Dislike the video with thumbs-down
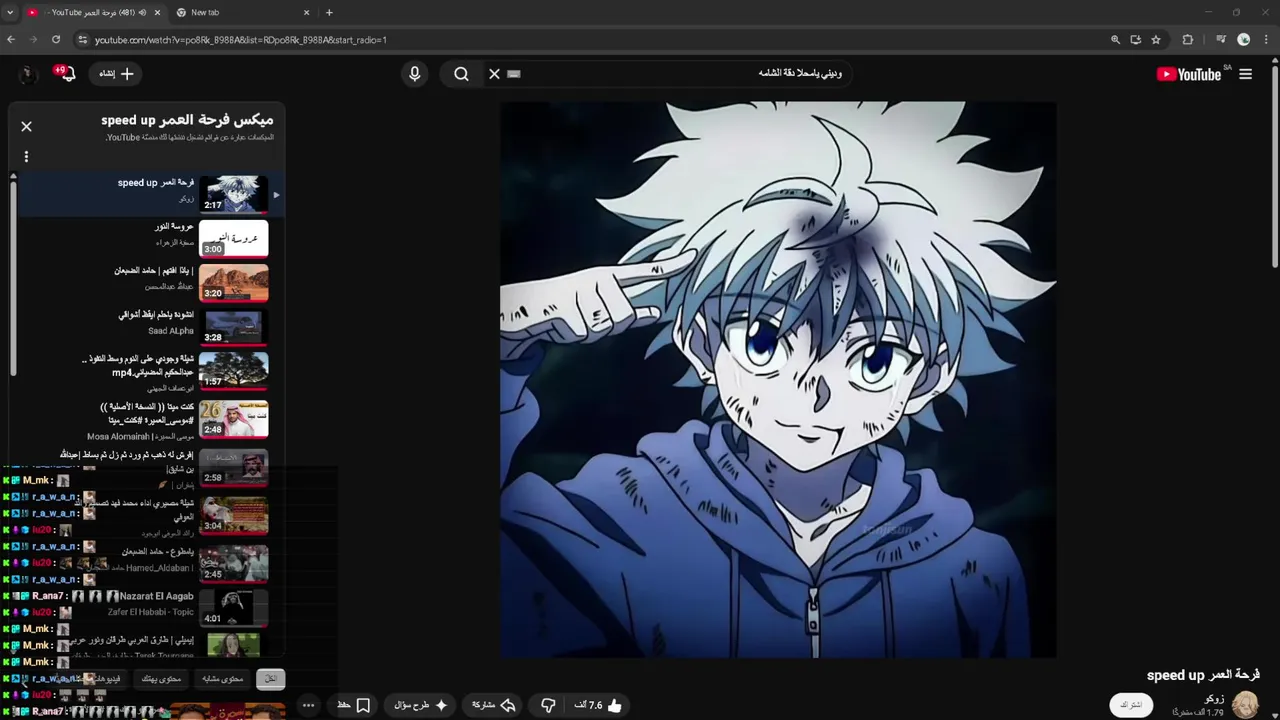The width and height of the screenshot is (1280, 720). (x=548, y=705)
